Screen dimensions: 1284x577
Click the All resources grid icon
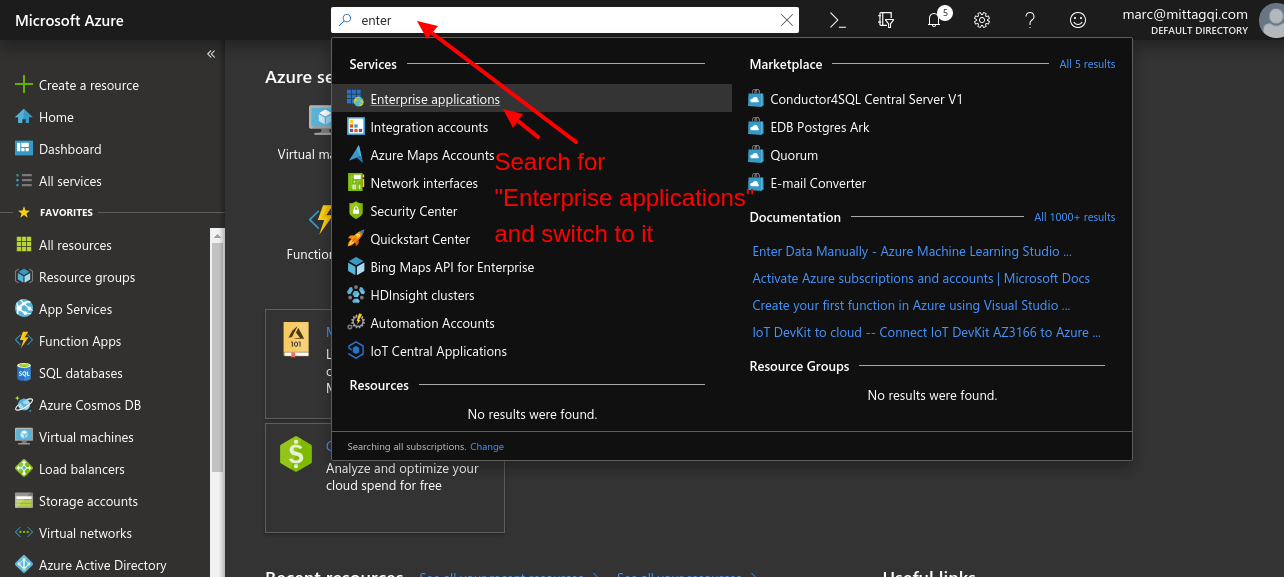(24, 245)
